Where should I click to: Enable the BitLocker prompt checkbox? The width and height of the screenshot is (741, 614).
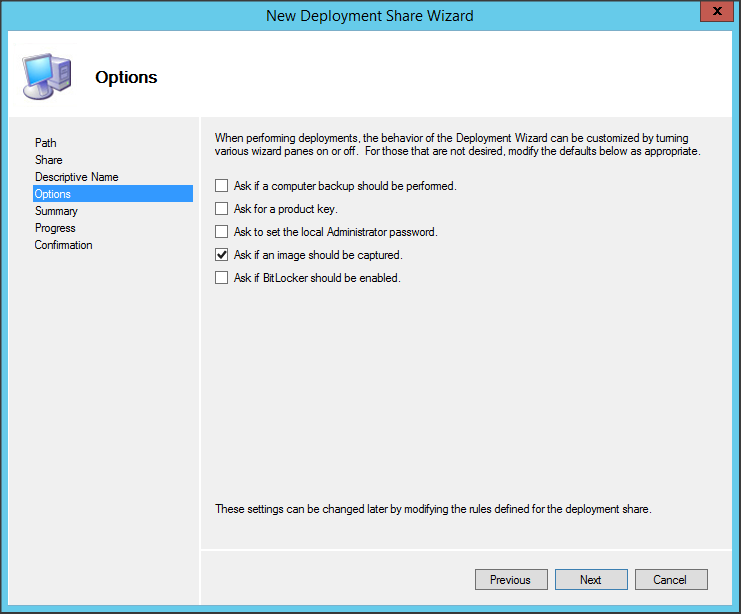[222, 278]
